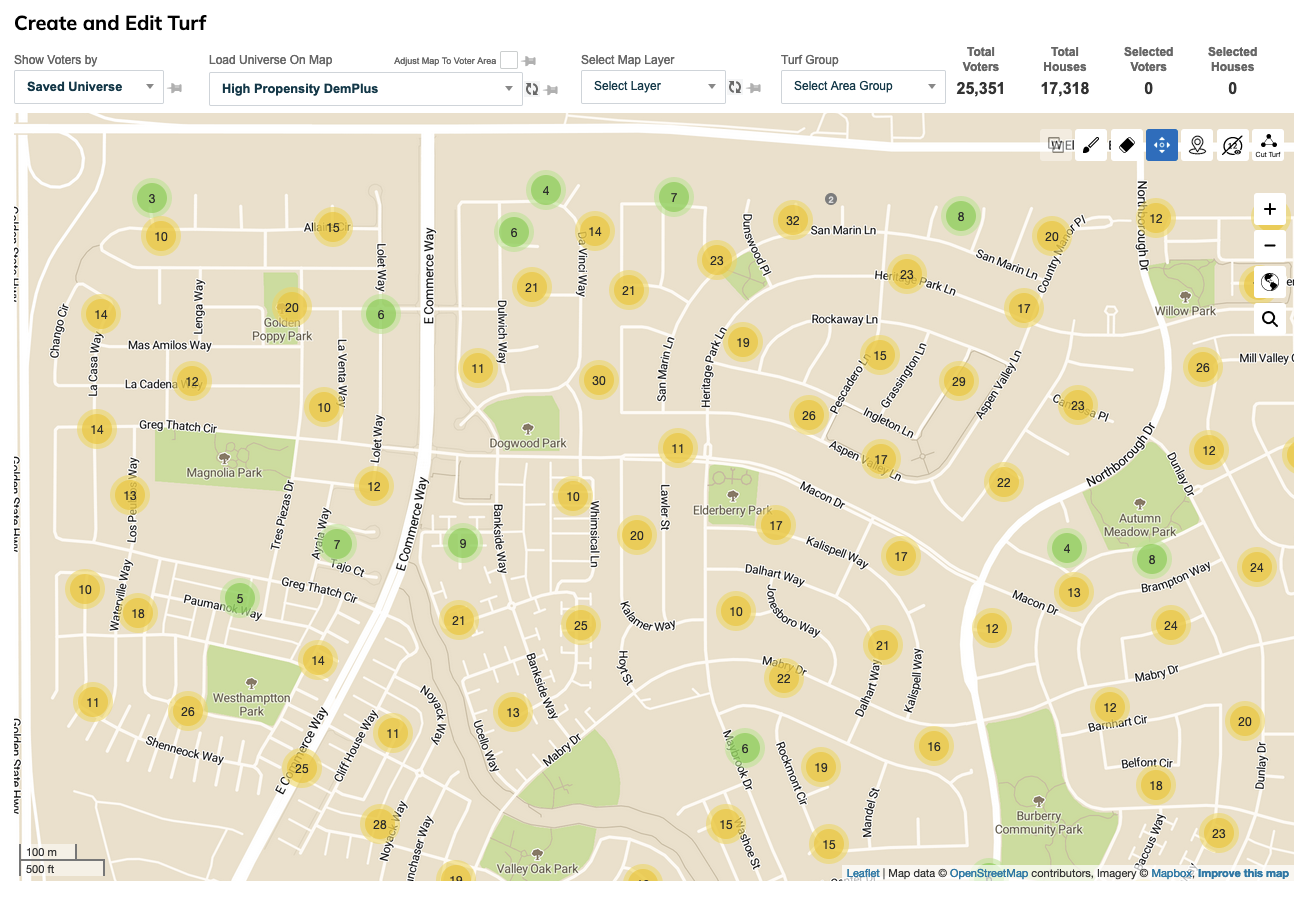Click the Westhamptton Park label
The image size is (1310, 900).
252,705
